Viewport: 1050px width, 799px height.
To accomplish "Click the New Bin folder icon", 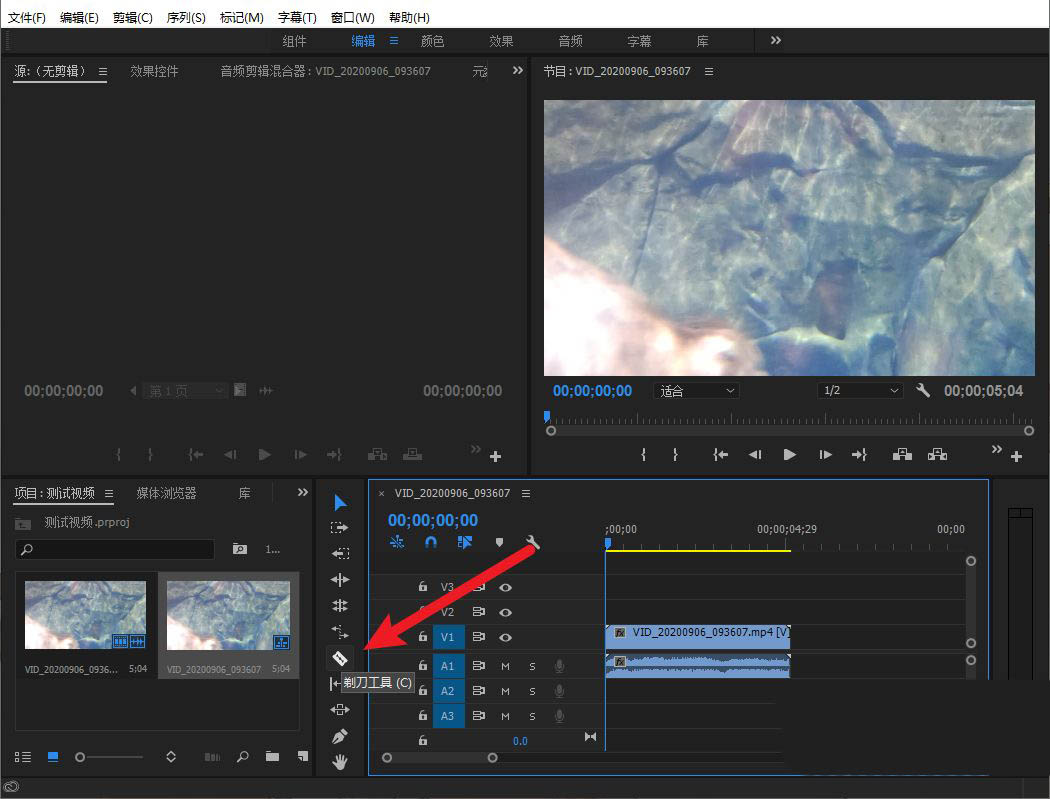I will pyautogui.click(x=272, y=757).
